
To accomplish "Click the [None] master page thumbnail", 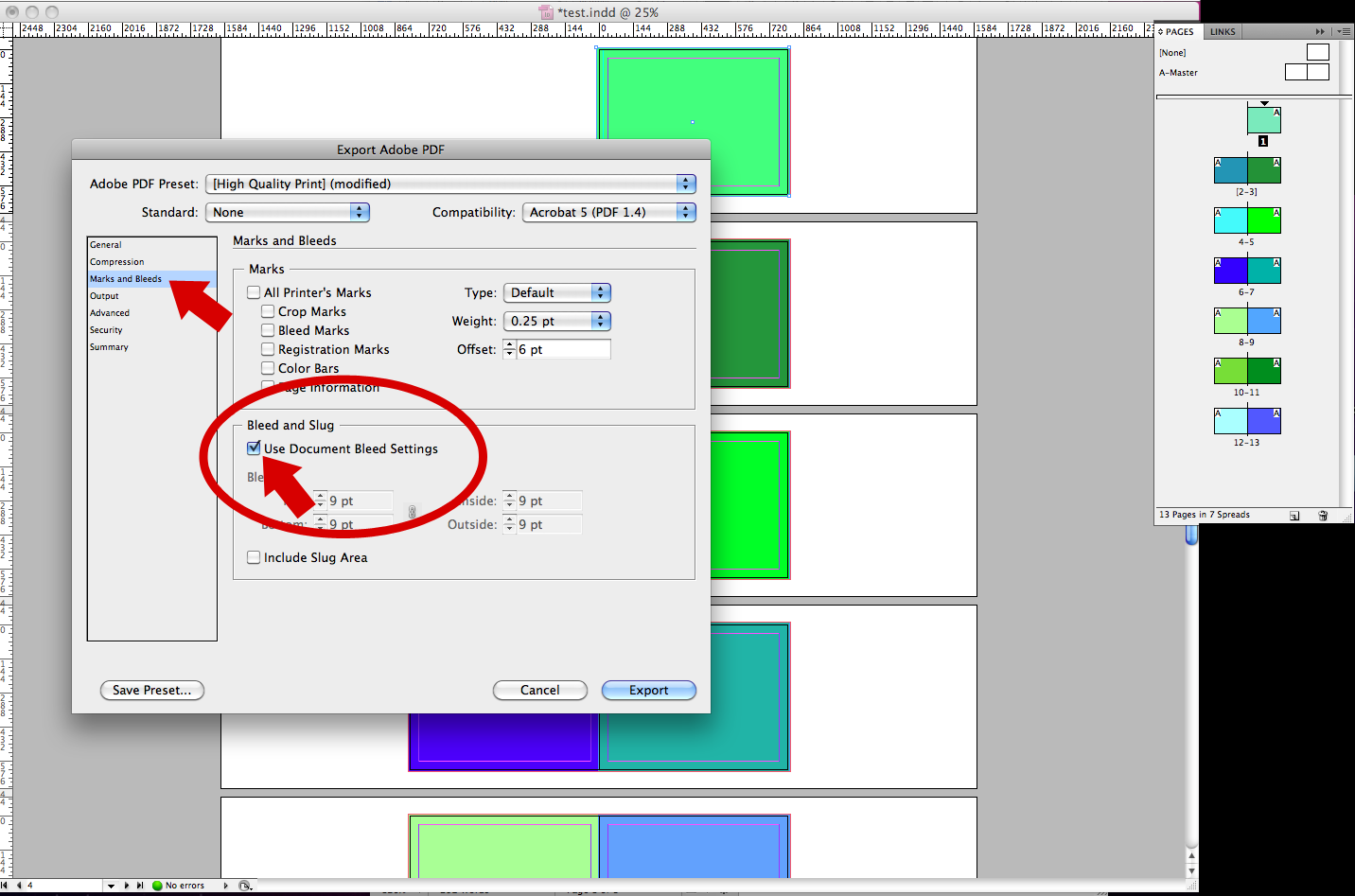I will (x=1318, y=52).
